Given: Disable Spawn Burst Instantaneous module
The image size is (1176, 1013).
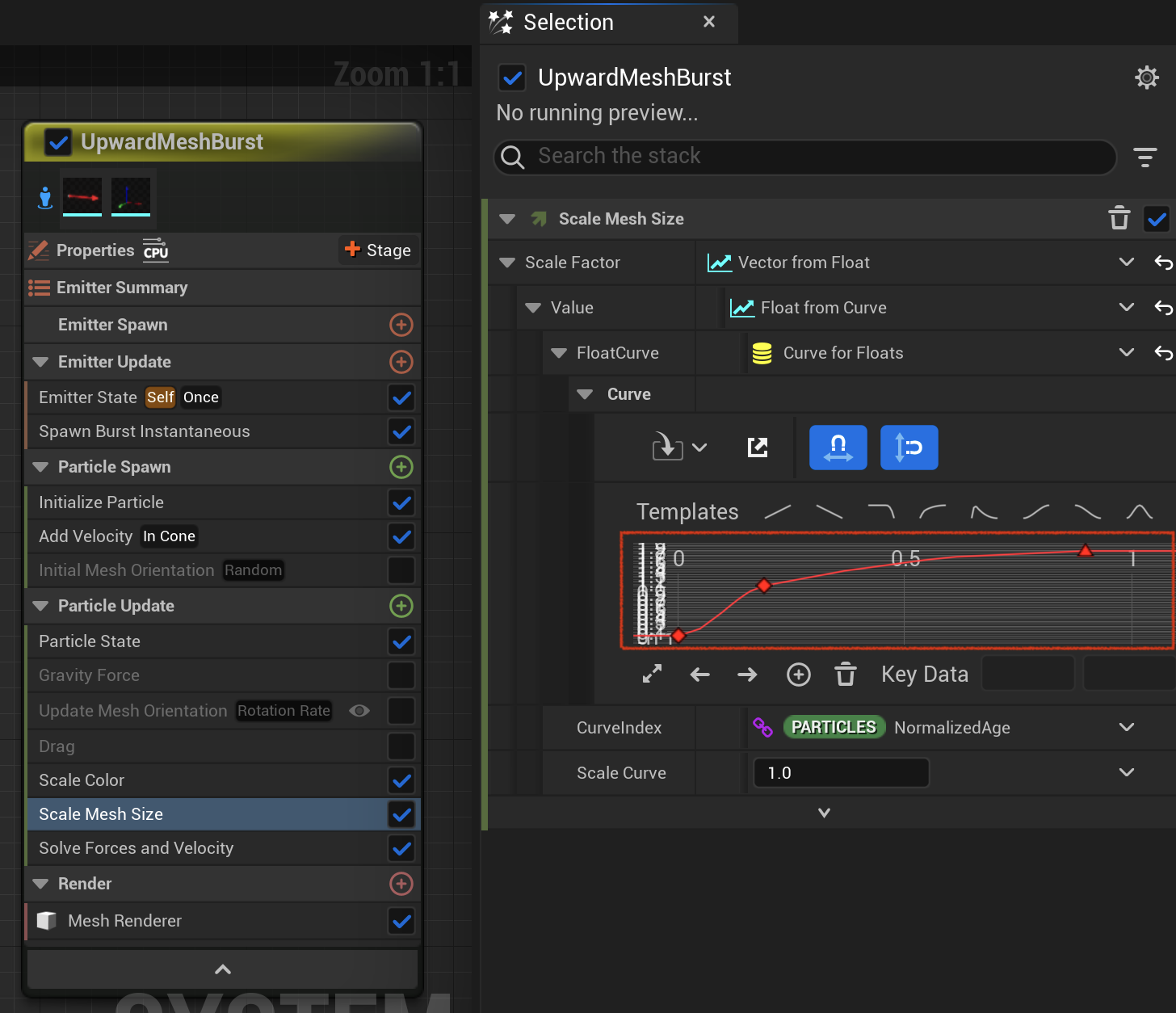Looking at the screenshot, I should click(x=401, y=431).
